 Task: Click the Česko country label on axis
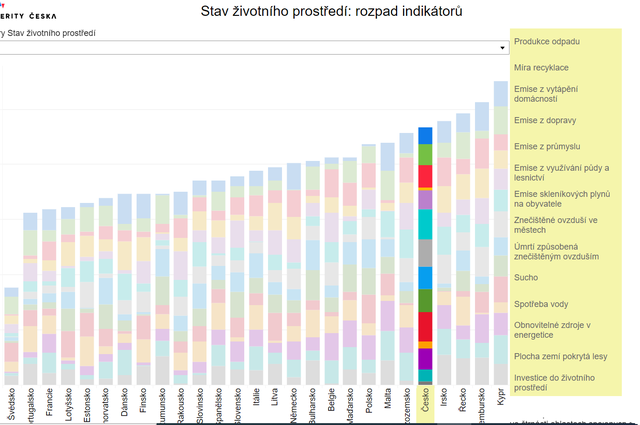[x=425, y=404]
